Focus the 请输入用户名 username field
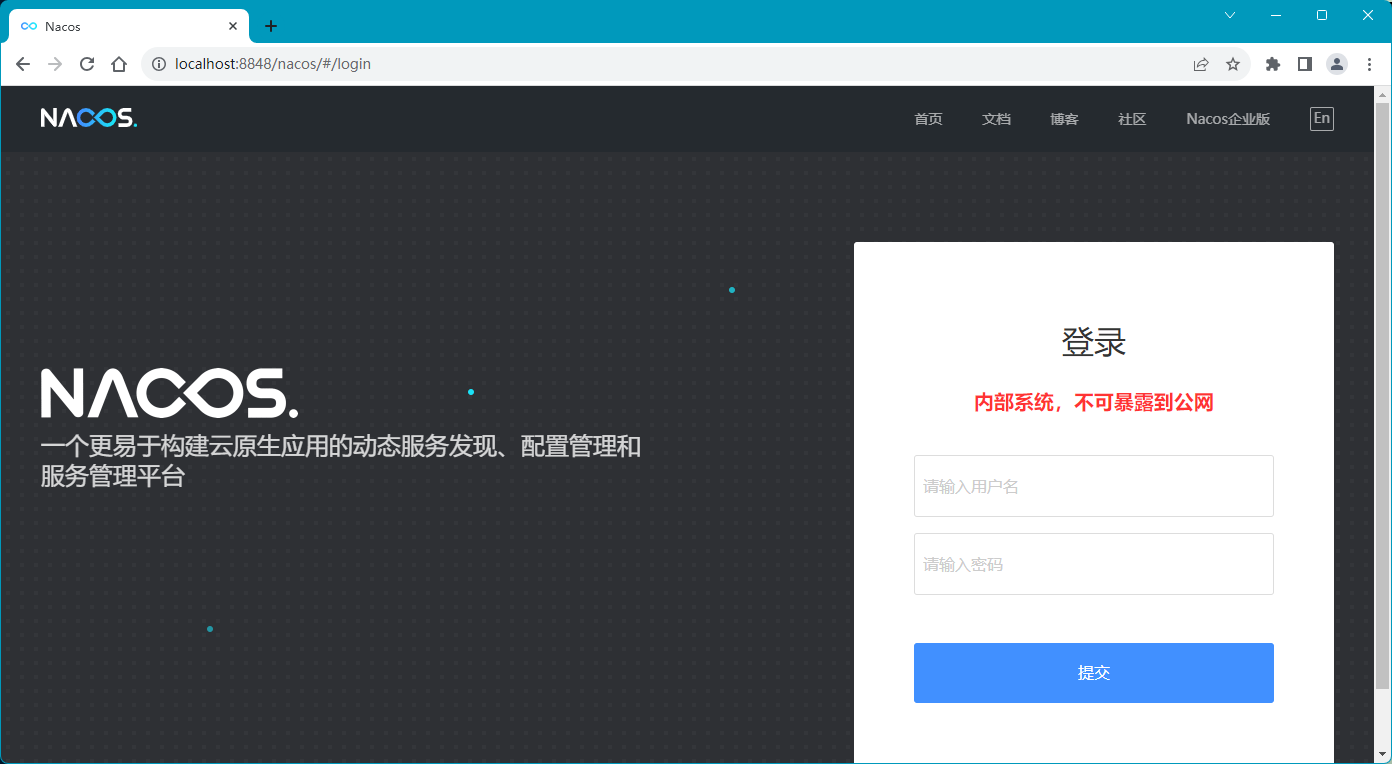Image resolution: width=1392 pixels, height=764 pixels. pos(1094,486)
